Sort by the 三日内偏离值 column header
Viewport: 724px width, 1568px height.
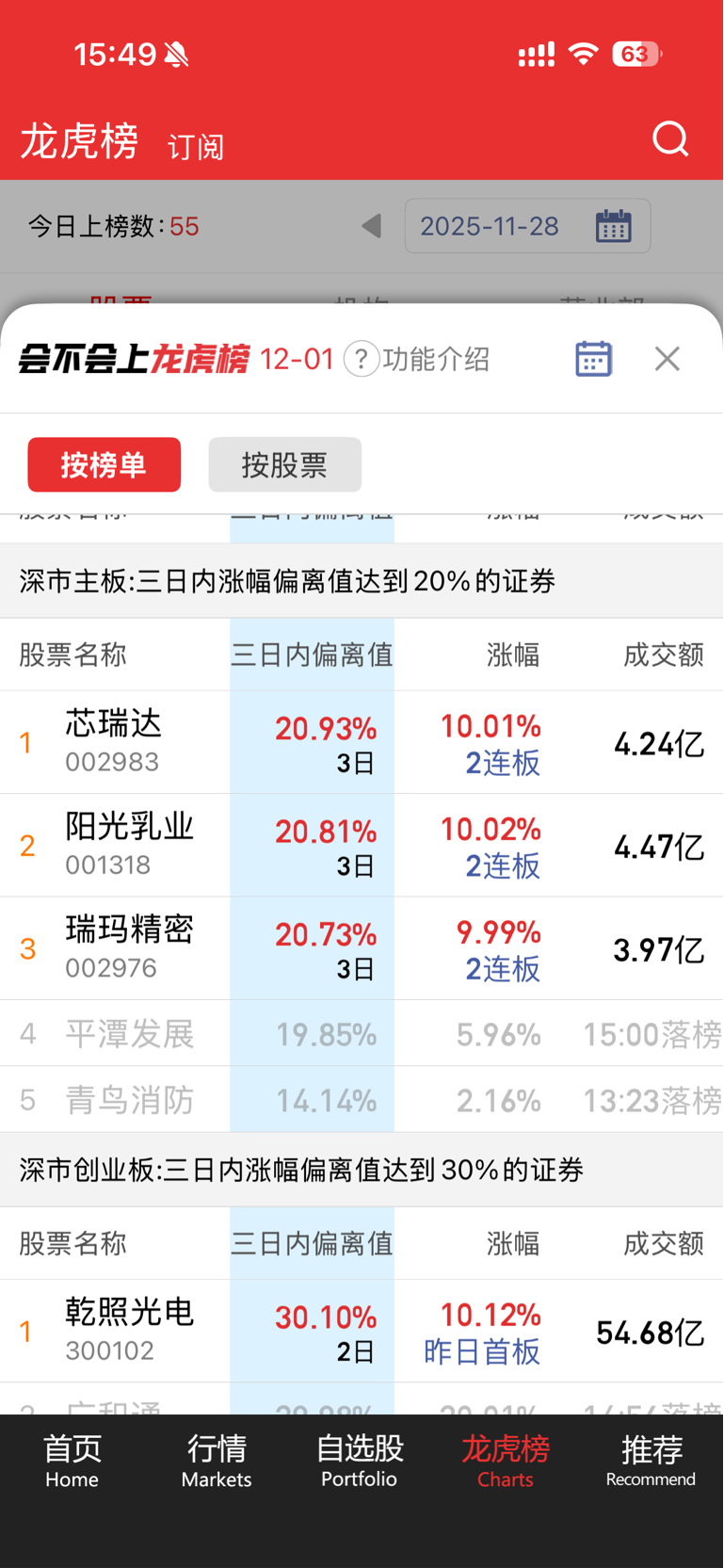(x=312, y=655)
